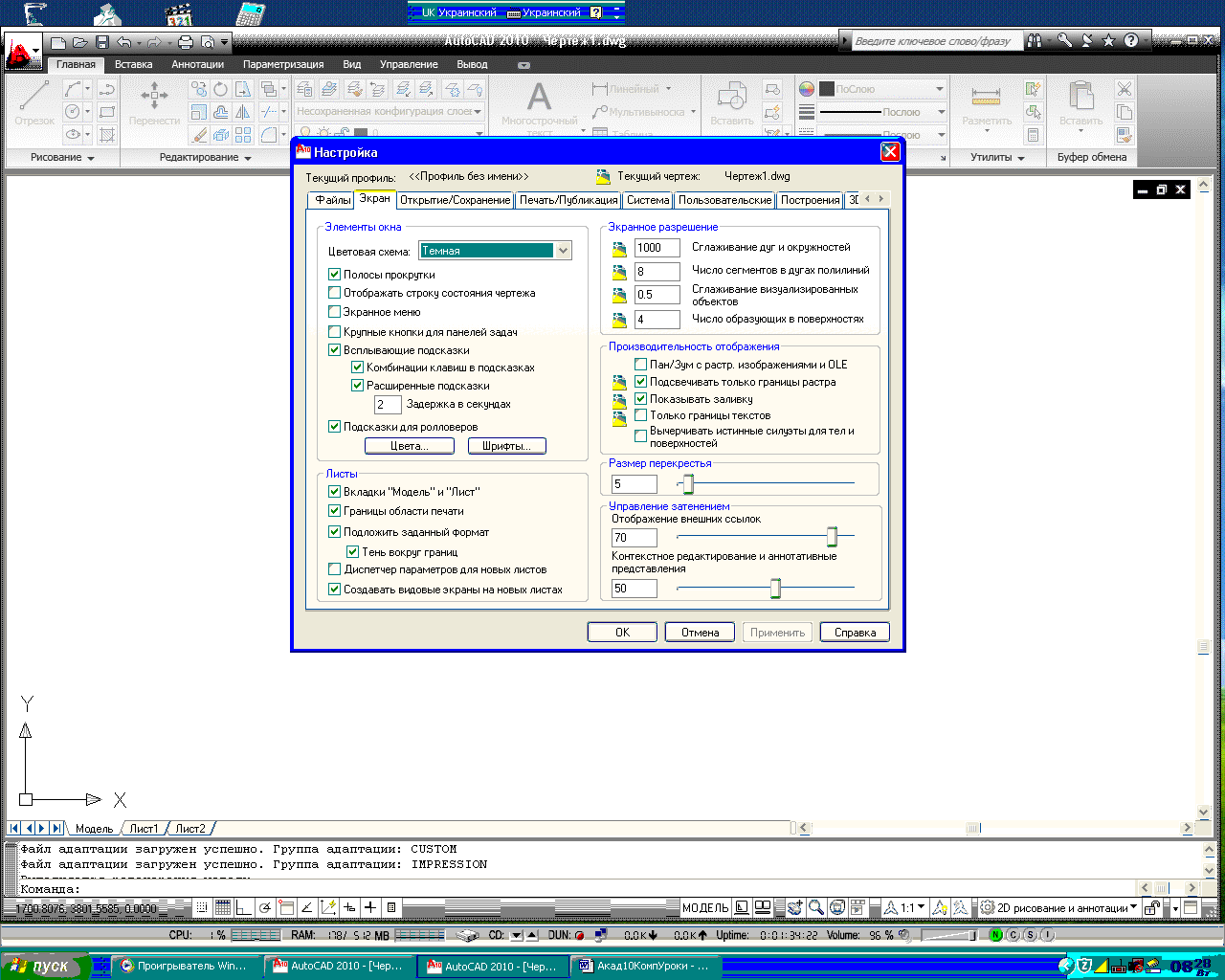Click the Hatch tool icon in Рисование panel

click(x=107, y=135)
